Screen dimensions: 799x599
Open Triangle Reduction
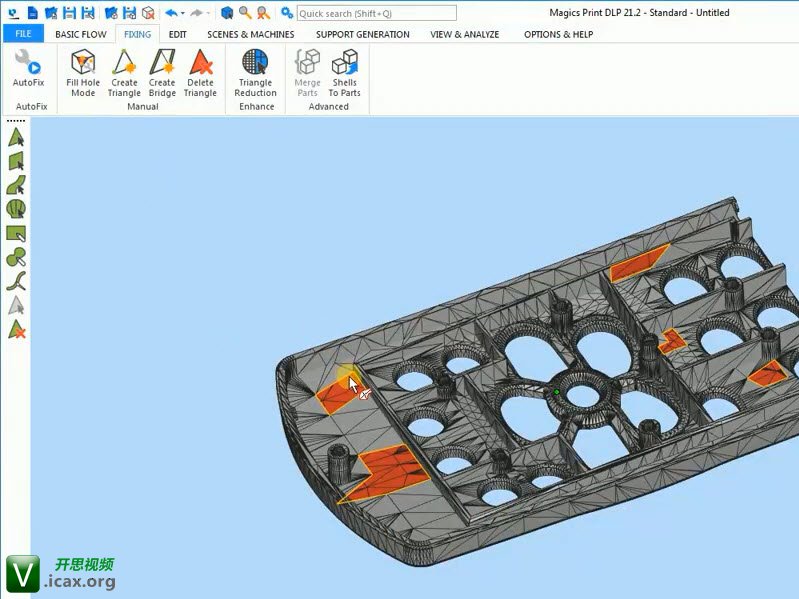255,73
